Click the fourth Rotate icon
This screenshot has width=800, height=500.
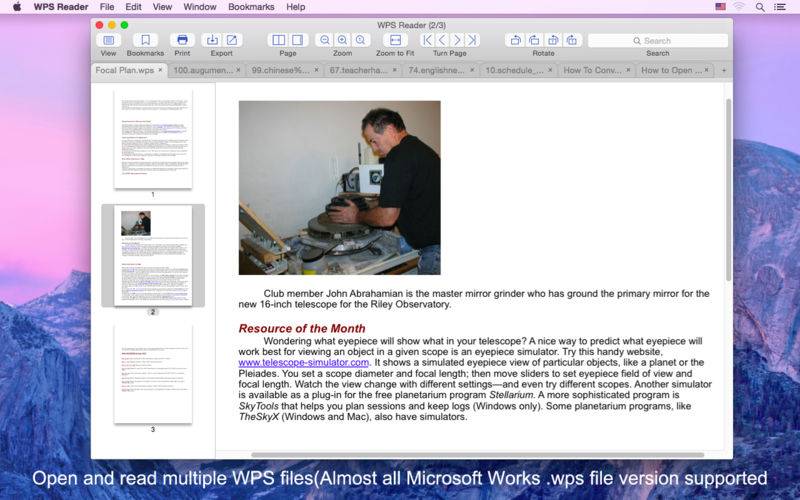[572, 40]
